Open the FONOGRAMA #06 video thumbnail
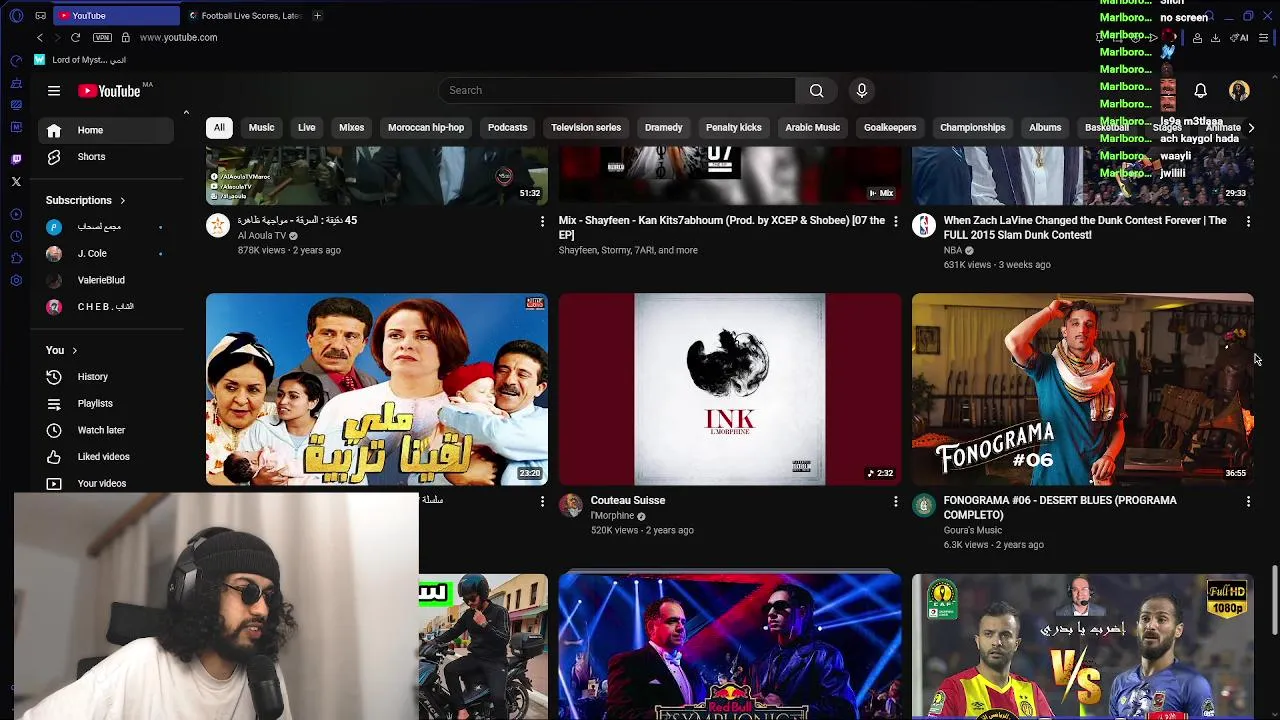The height and width of the screenshot is (720, 1280). 1082,389
